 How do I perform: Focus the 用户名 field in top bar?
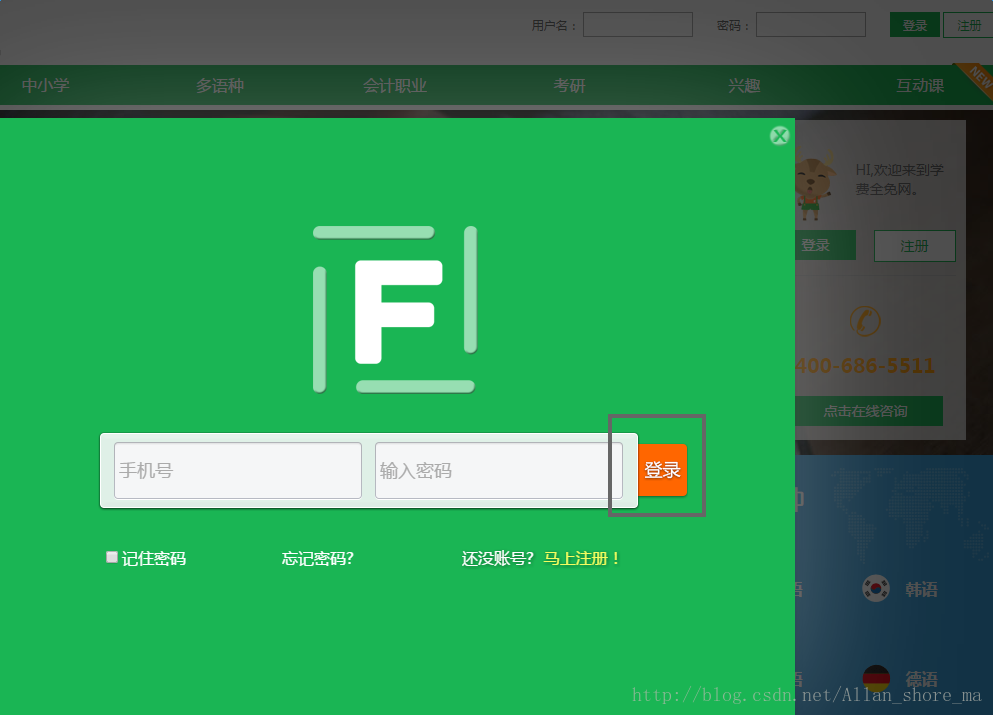point(638,25)
